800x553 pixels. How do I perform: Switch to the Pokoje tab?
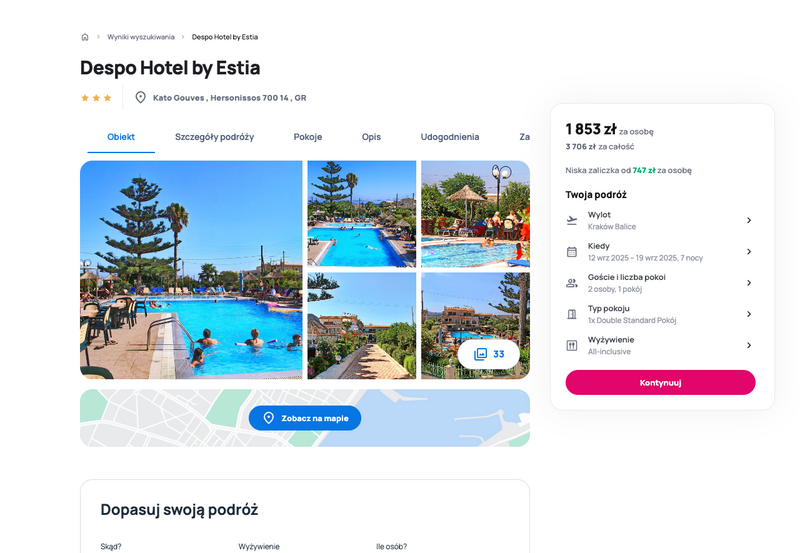(308, 137)
